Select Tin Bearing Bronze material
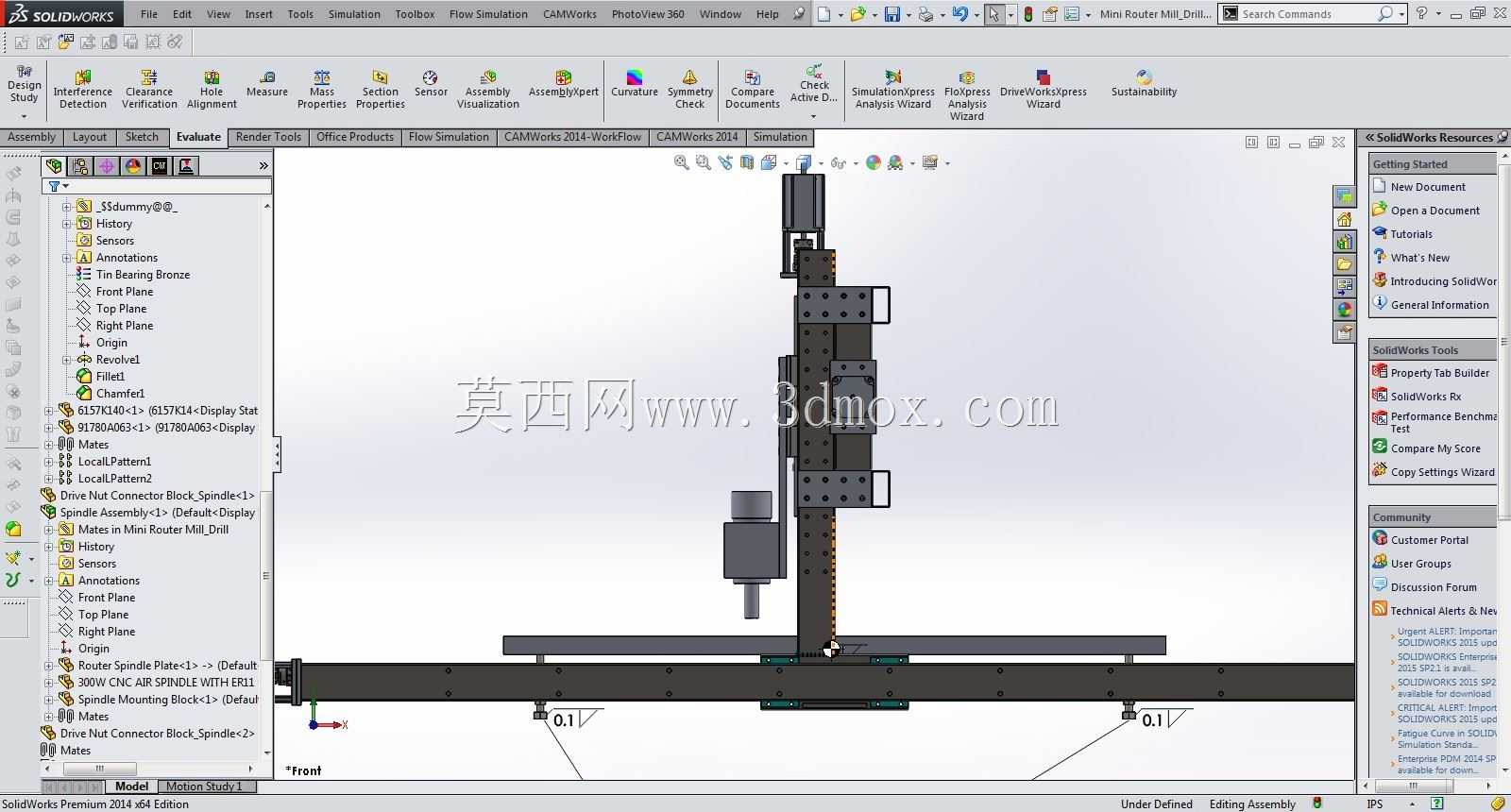The image size is (1511, 812). [x=143, y=275]
